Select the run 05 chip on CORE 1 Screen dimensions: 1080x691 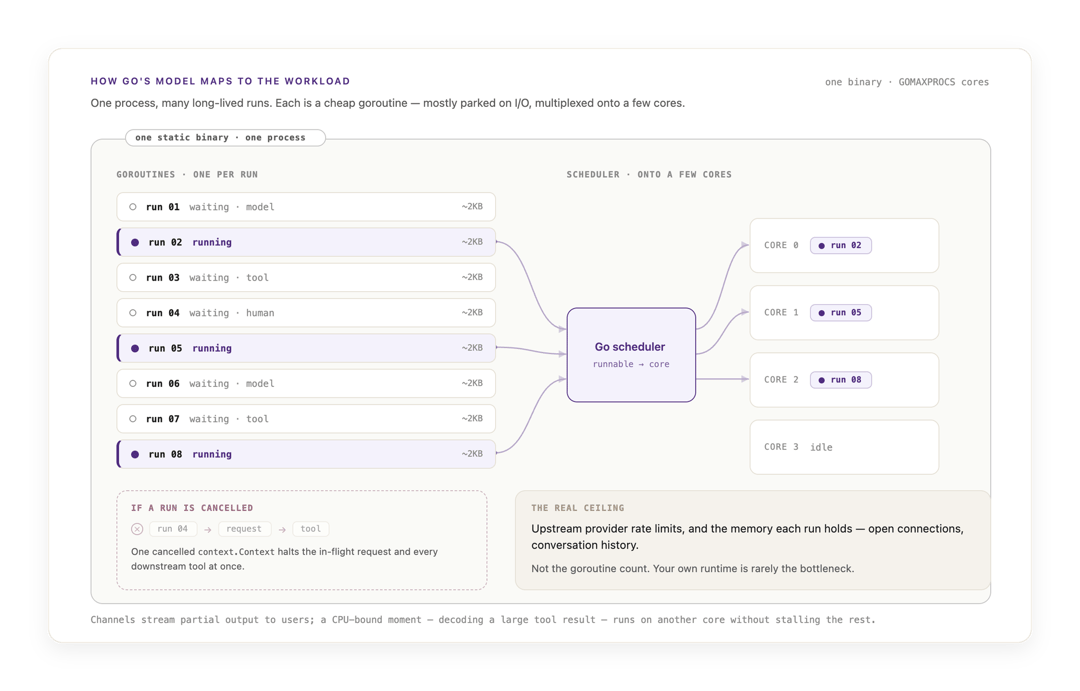click(840, 313)
